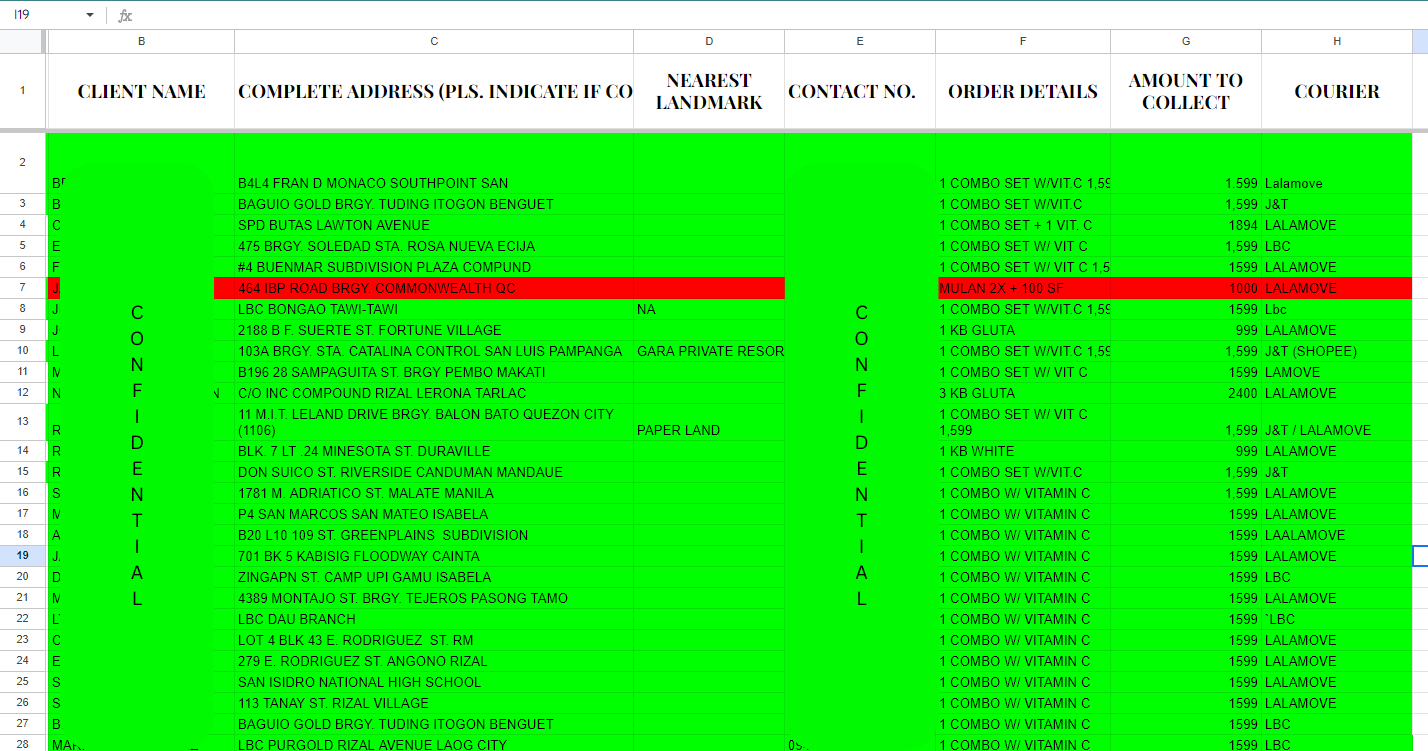Click address cell 701 BK 5 KABISIG FLOODWAY CAINTA
1428x751 pixels.
434,556
